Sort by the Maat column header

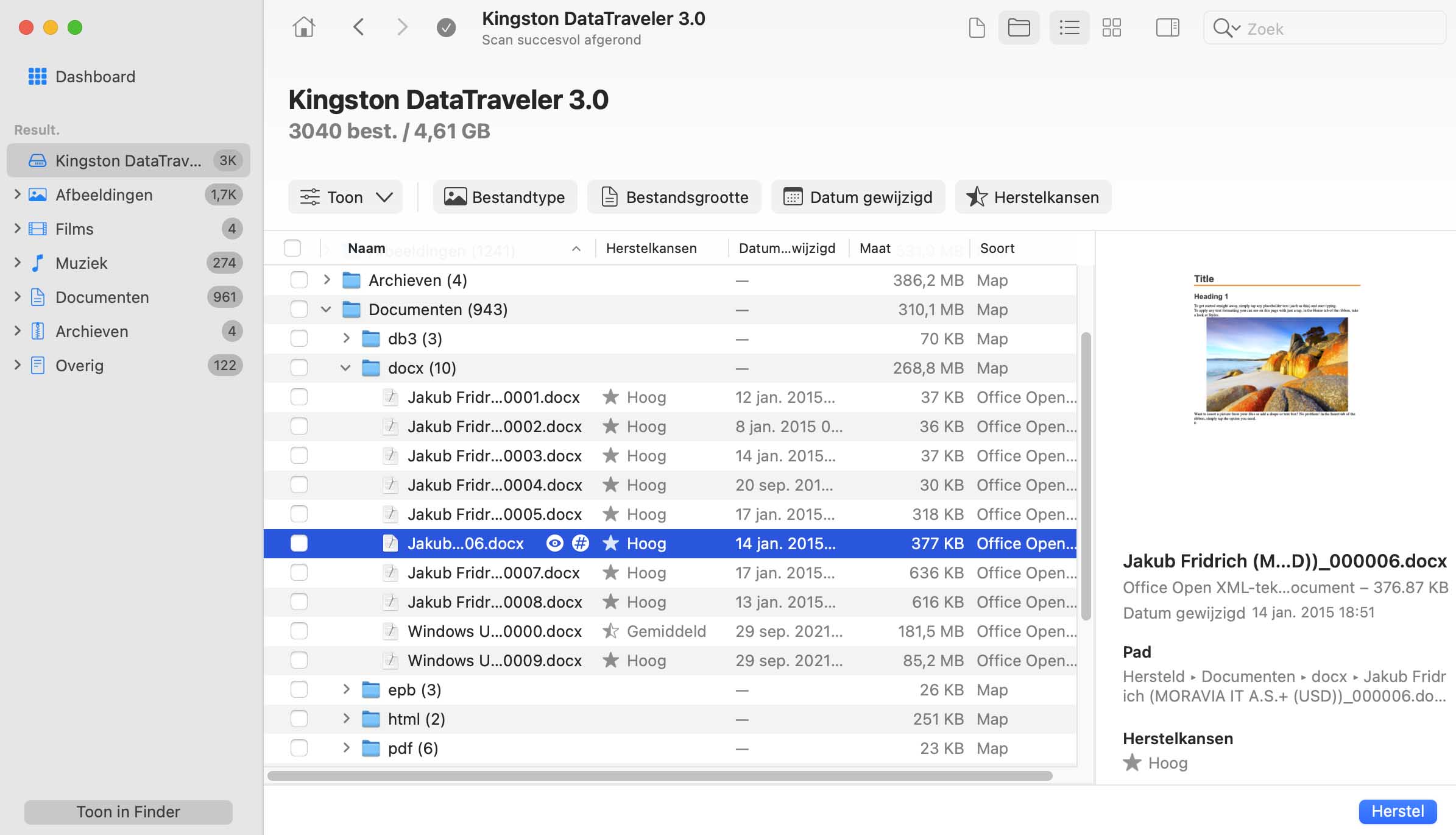click(x=910, y=248)
